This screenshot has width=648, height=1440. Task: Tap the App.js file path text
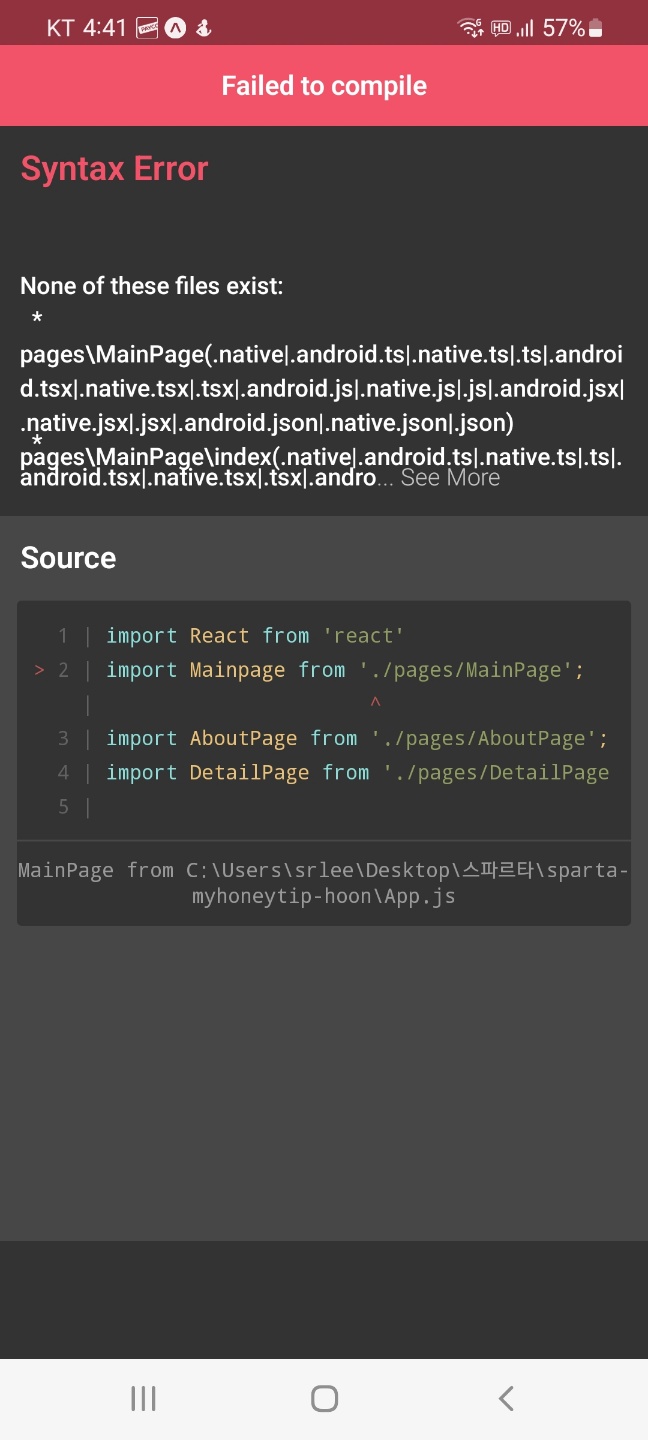click(x=324, y=883)
